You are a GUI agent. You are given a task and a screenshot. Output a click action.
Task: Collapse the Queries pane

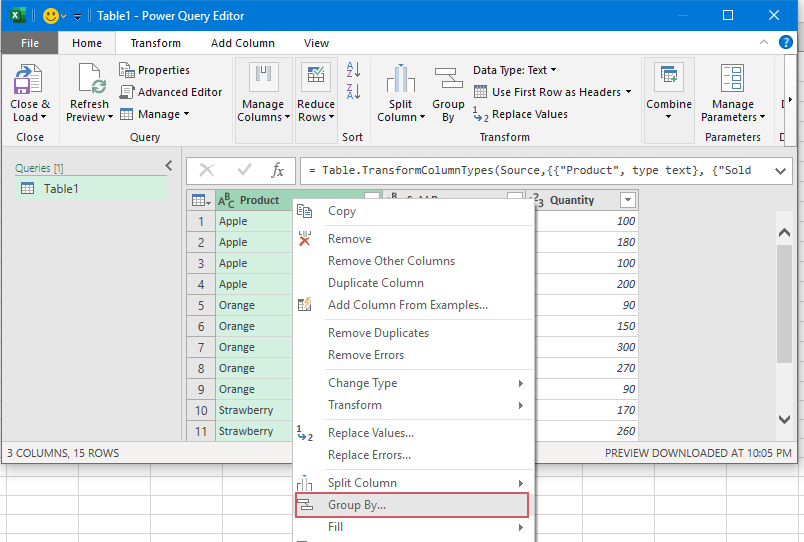pos(168,166)
